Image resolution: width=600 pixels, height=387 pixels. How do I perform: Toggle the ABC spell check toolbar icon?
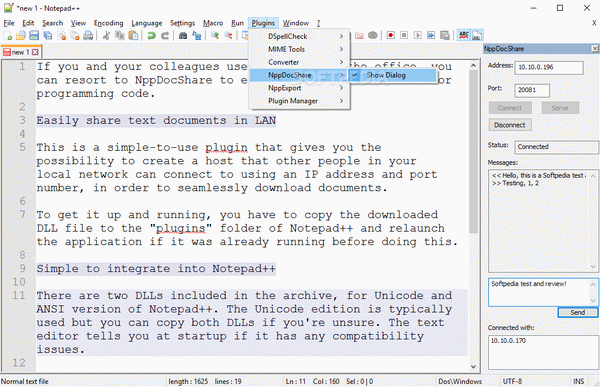click(463, 35)
